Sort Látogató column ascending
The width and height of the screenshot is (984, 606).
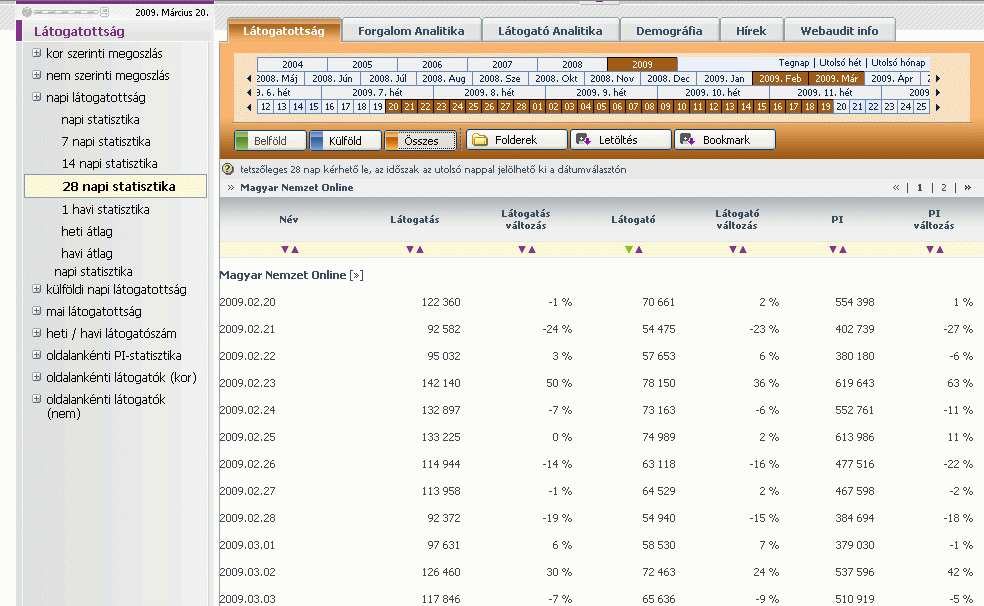point(639,250)
